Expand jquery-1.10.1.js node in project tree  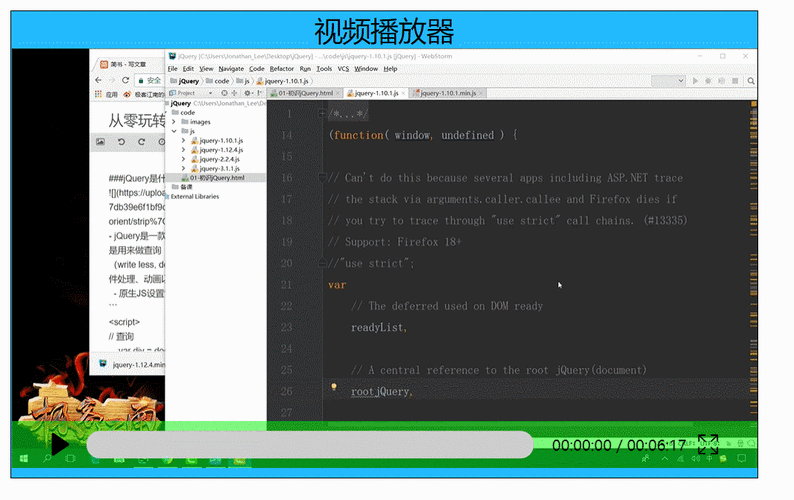pos(183,140)
